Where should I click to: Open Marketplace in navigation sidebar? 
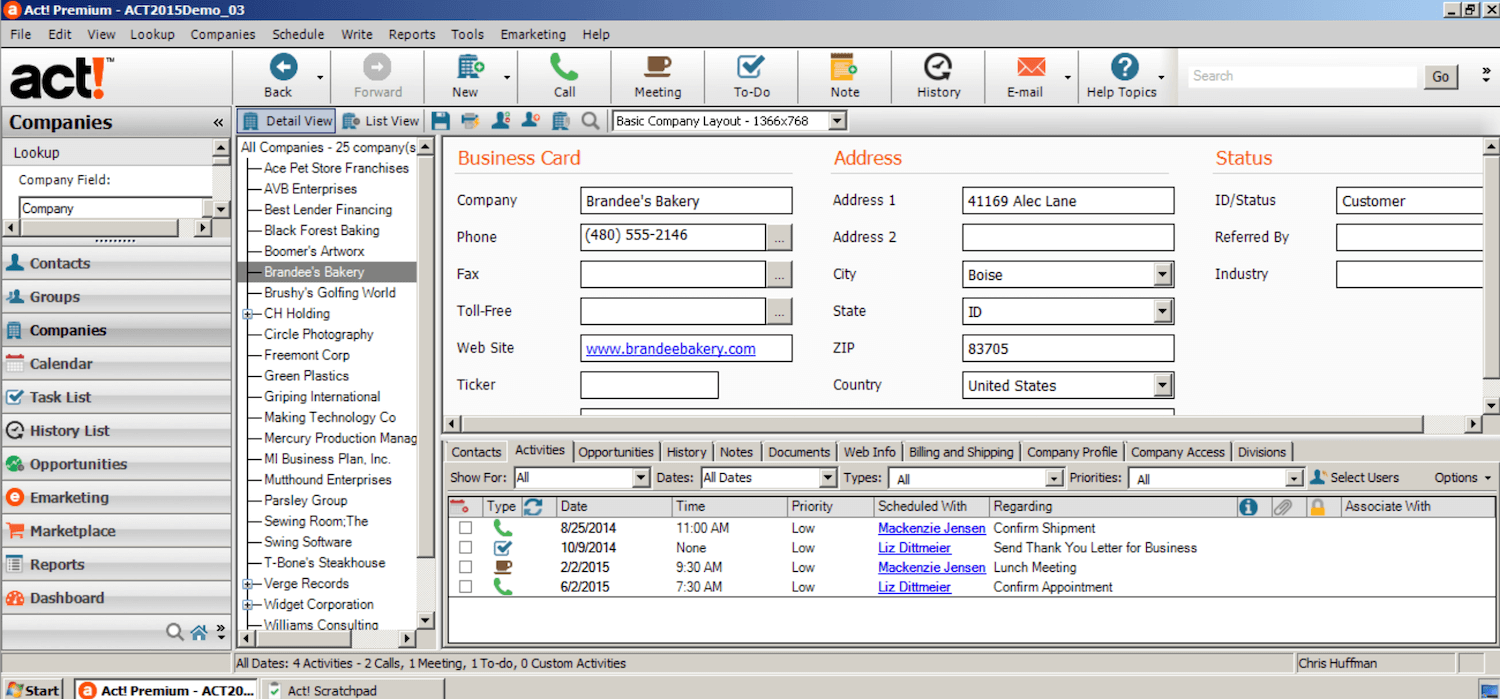click(116, 531)
